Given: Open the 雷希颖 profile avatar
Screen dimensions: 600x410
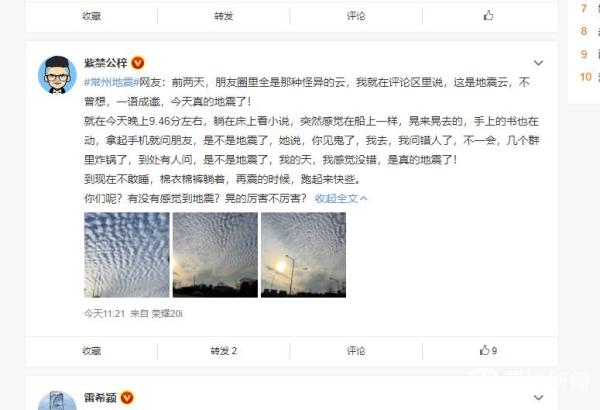Looking at the screenshot, I should tap(57, 400).
